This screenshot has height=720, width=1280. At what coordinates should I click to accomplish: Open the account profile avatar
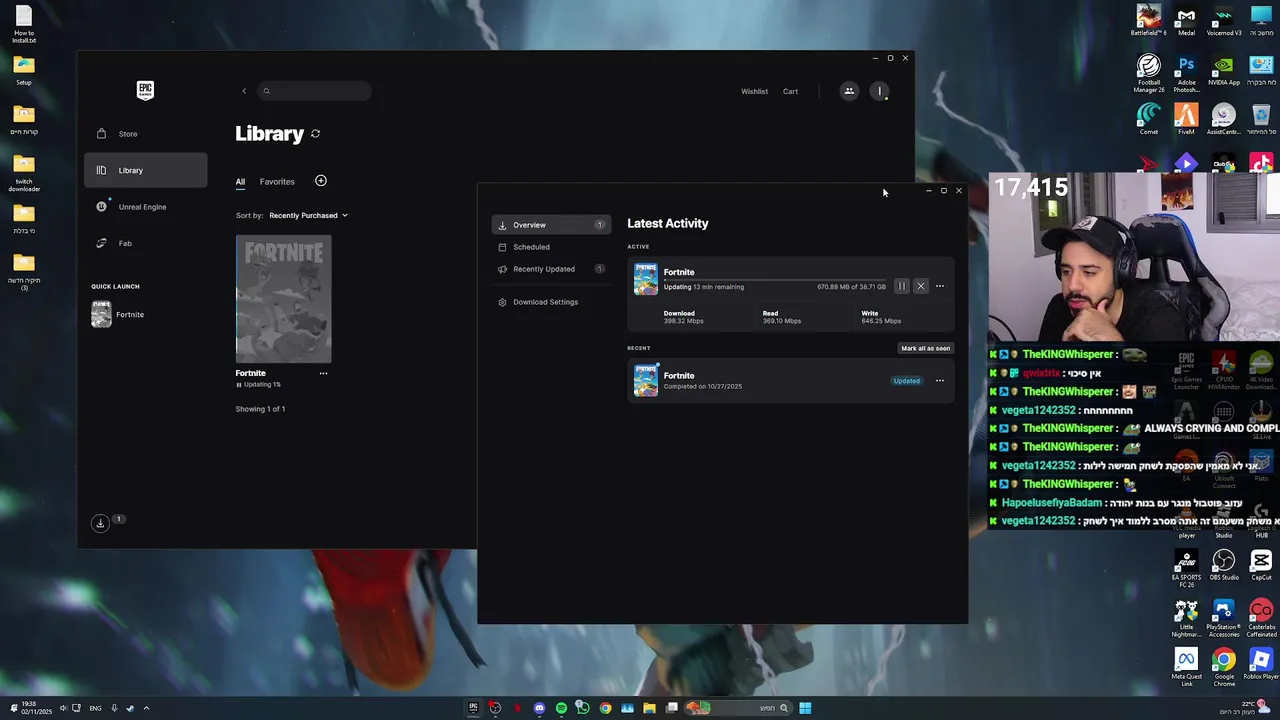point(880,91)
